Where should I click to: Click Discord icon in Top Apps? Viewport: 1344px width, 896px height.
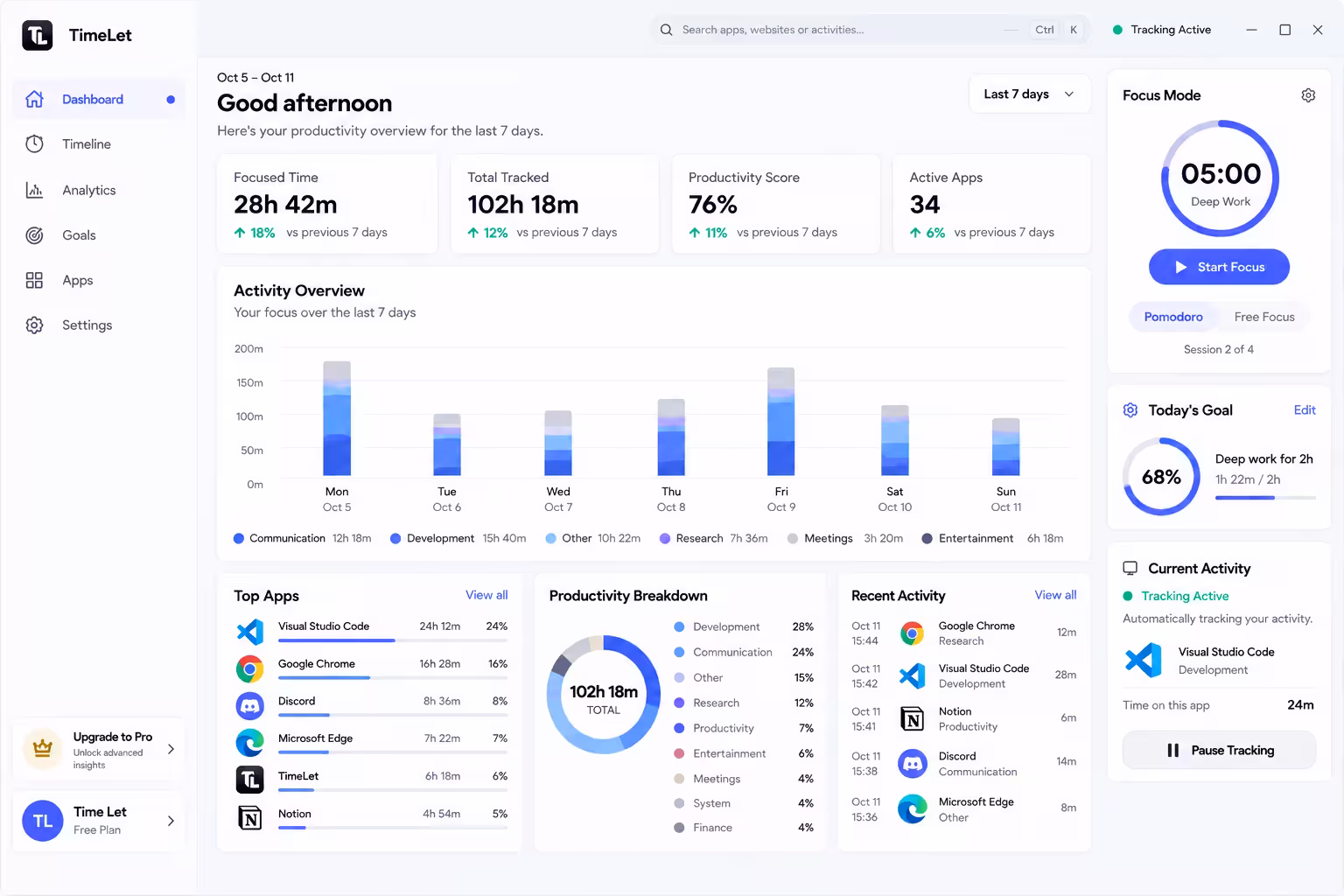[x=250, y=706]
